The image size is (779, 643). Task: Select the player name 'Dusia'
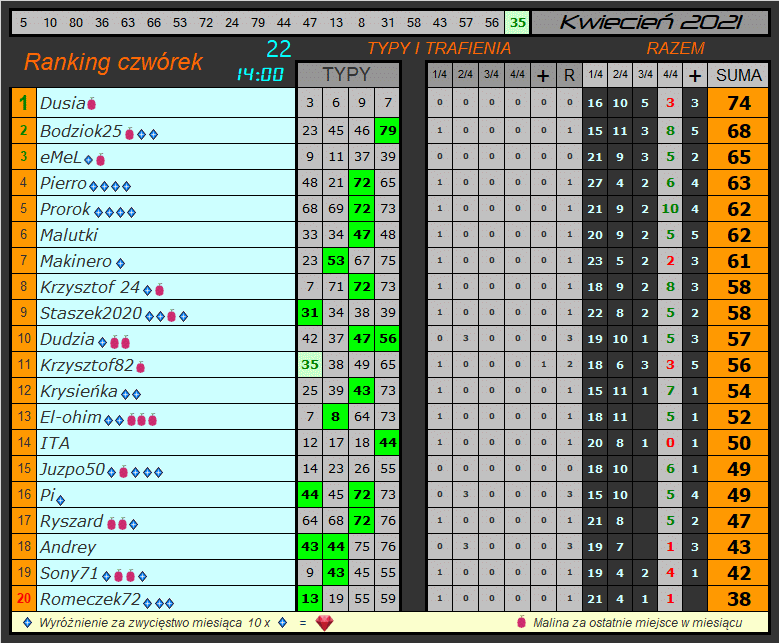pyautogui.click(x=63, y=103)
